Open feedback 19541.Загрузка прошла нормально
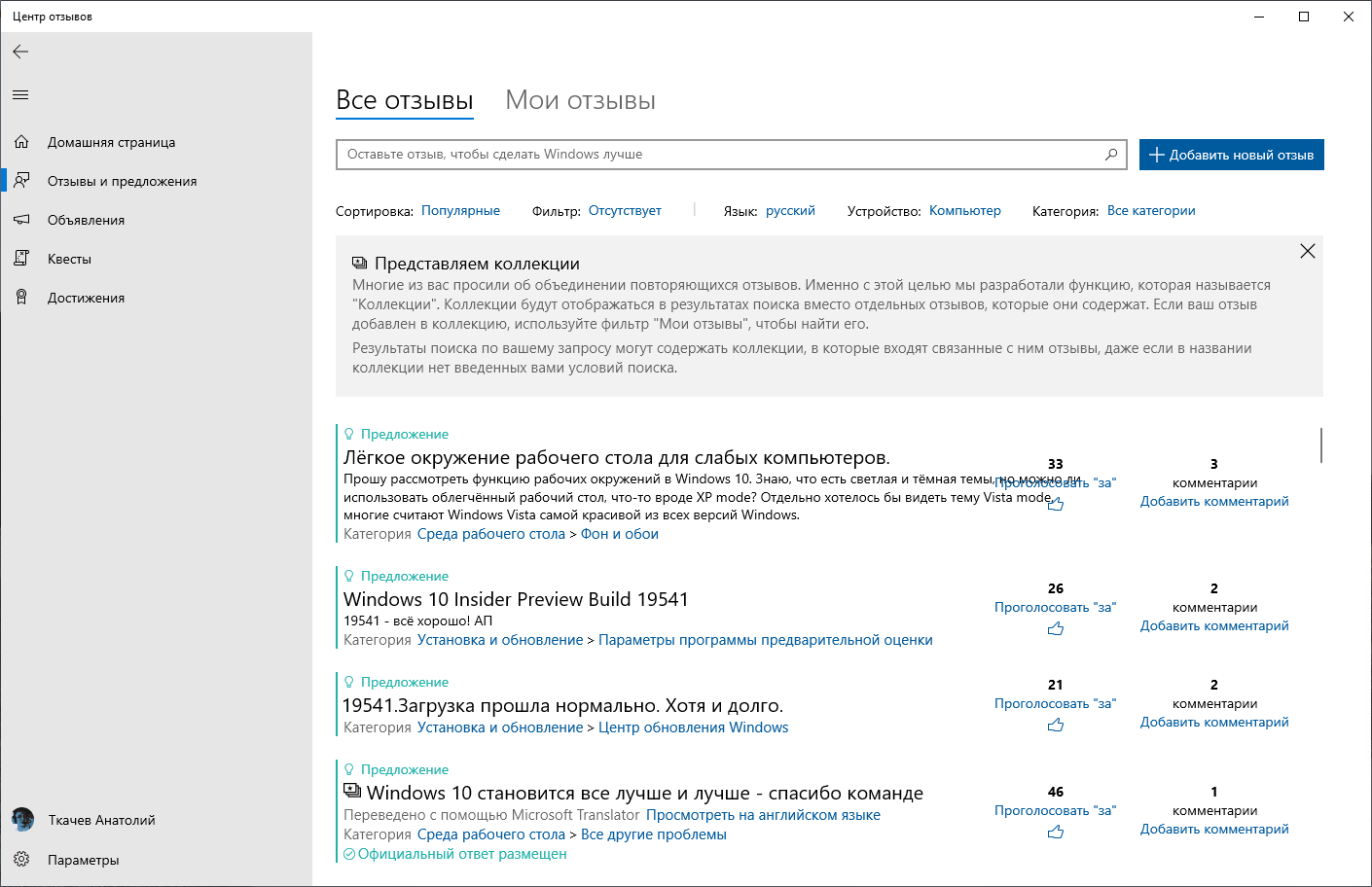1372x887 pixels. (562, 706)
